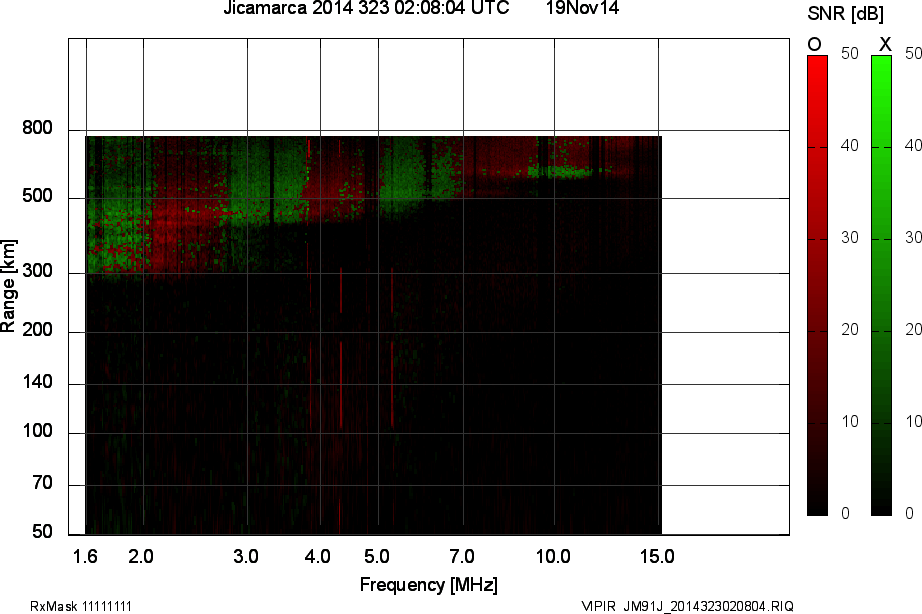Click the date label '19Nov14'

click(x=582, y=8)
